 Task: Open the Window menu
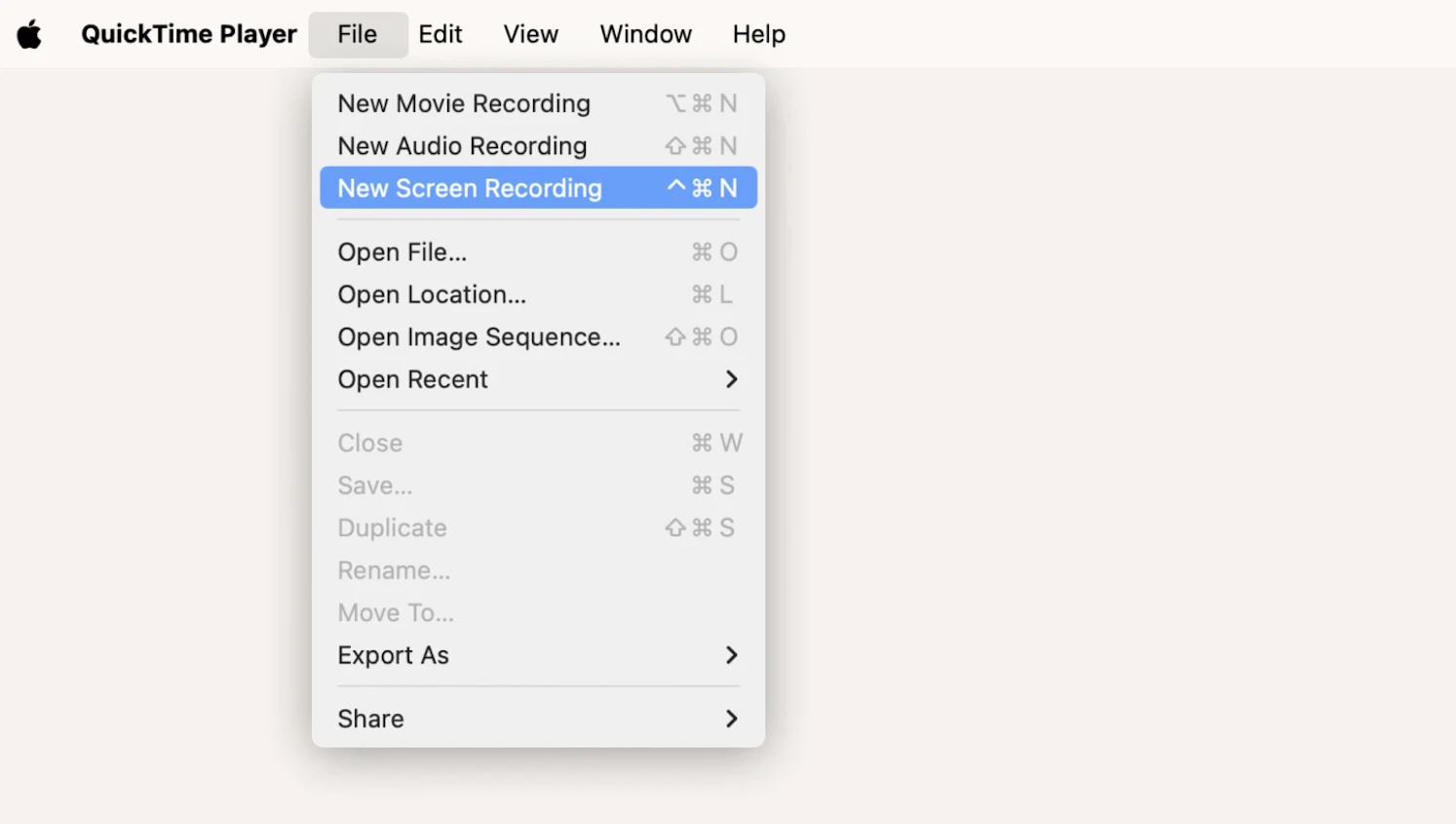coord(645,33)
